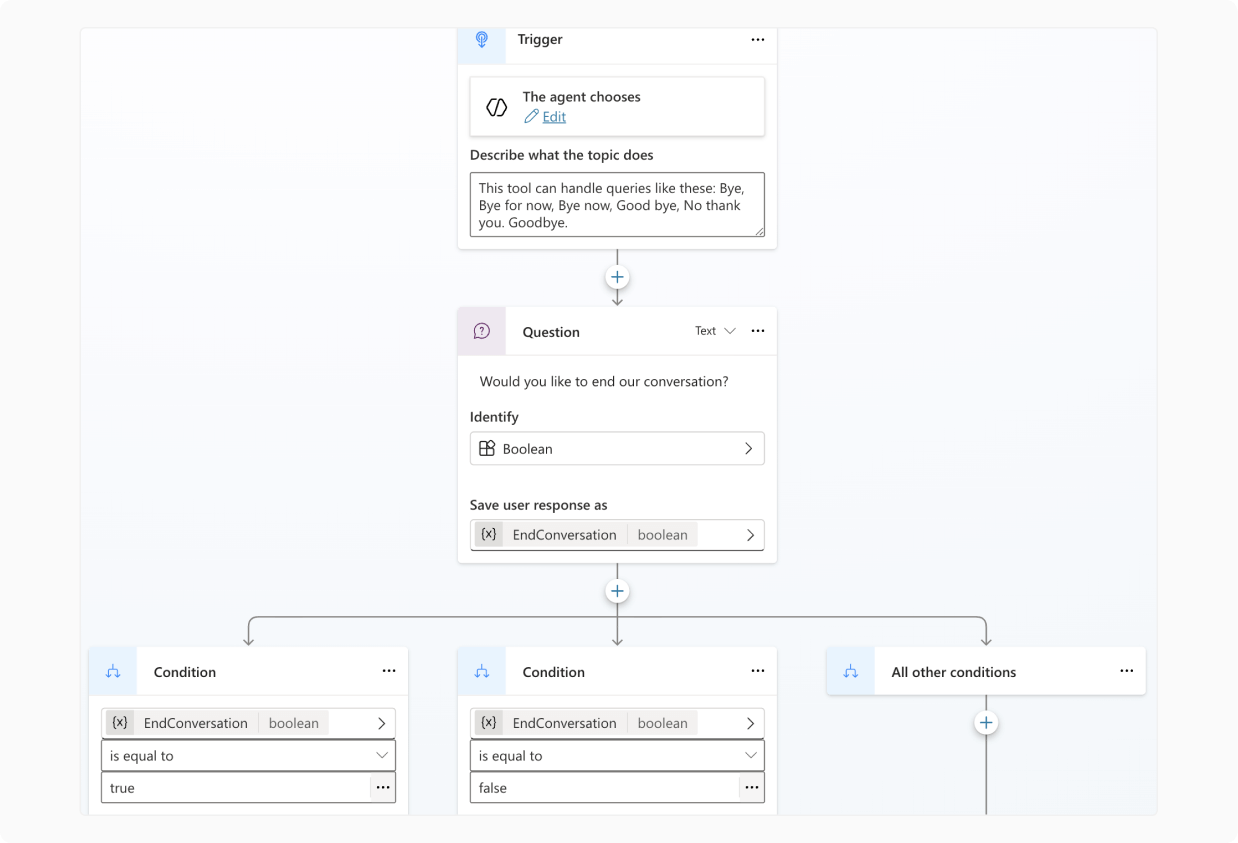Click the Question node speech bubble icon
This screenshot has height=843, width=1238.
click(482, 331)
